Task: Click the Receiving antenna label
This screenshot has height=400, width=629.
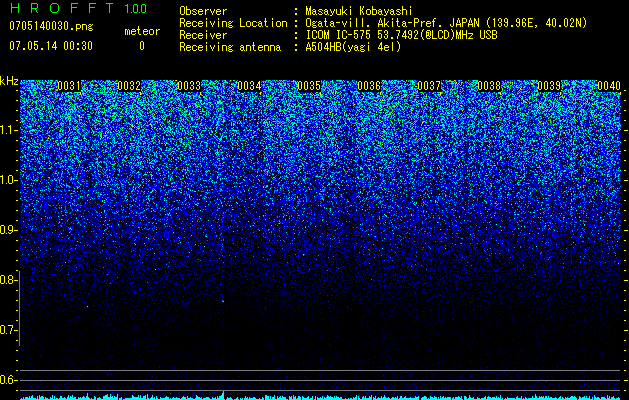Action: [230, 47]
